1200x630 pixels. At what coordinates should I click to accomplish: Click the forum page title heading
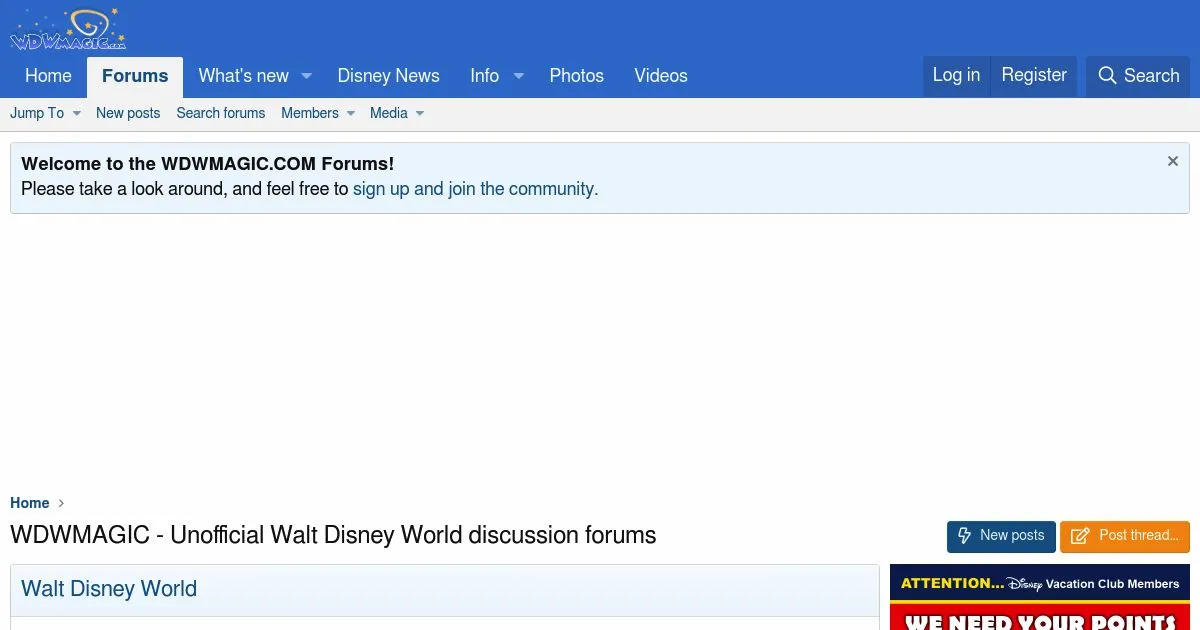333,535
